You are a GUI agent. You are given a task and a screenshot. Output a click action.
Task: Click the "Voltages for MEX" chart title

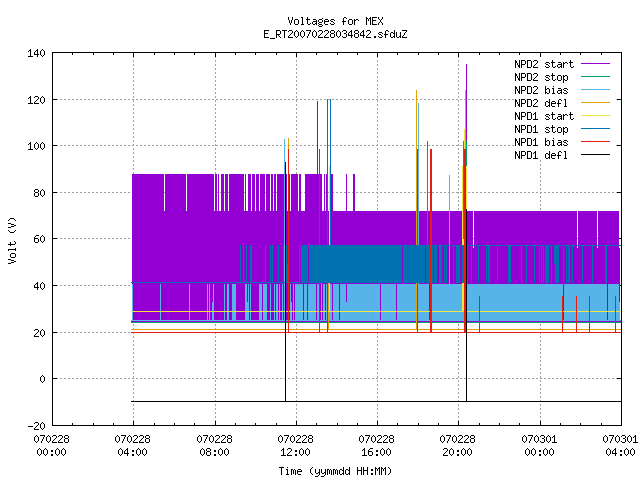tap(335, 21)
